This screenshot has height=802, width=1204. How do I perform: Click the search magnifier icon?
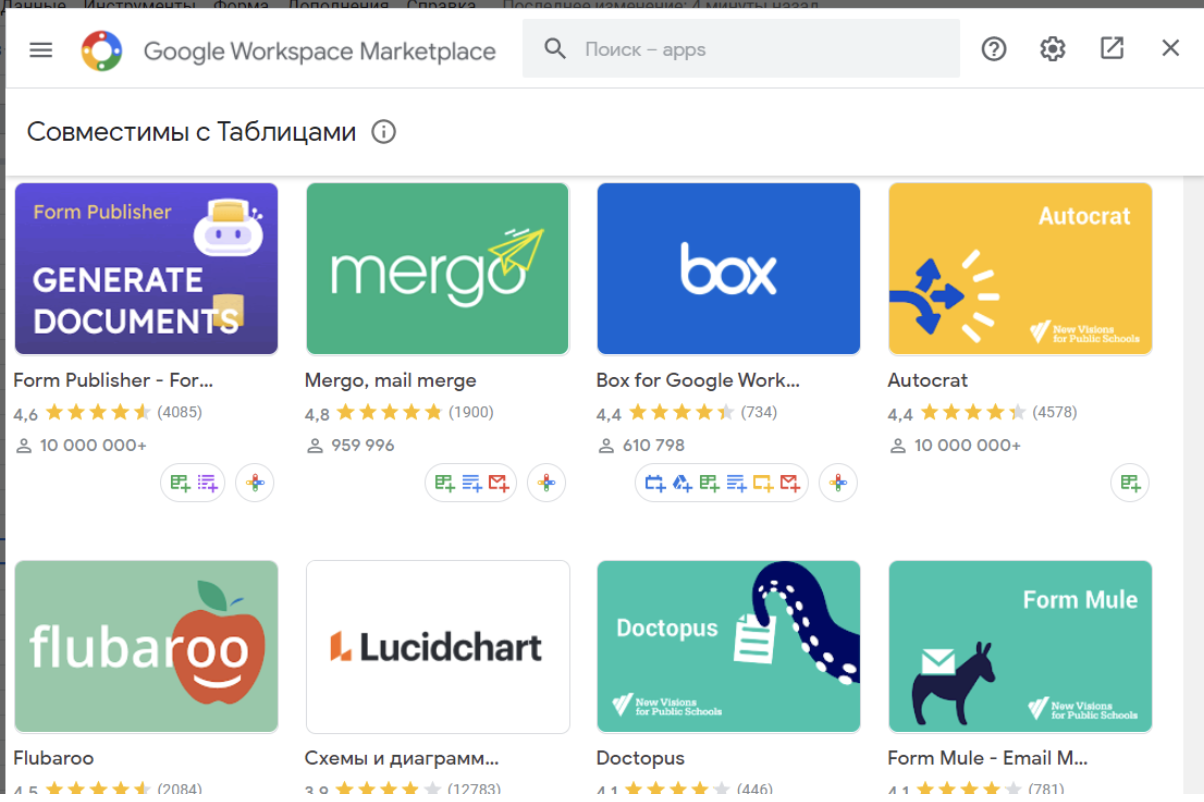pos(555,48)
